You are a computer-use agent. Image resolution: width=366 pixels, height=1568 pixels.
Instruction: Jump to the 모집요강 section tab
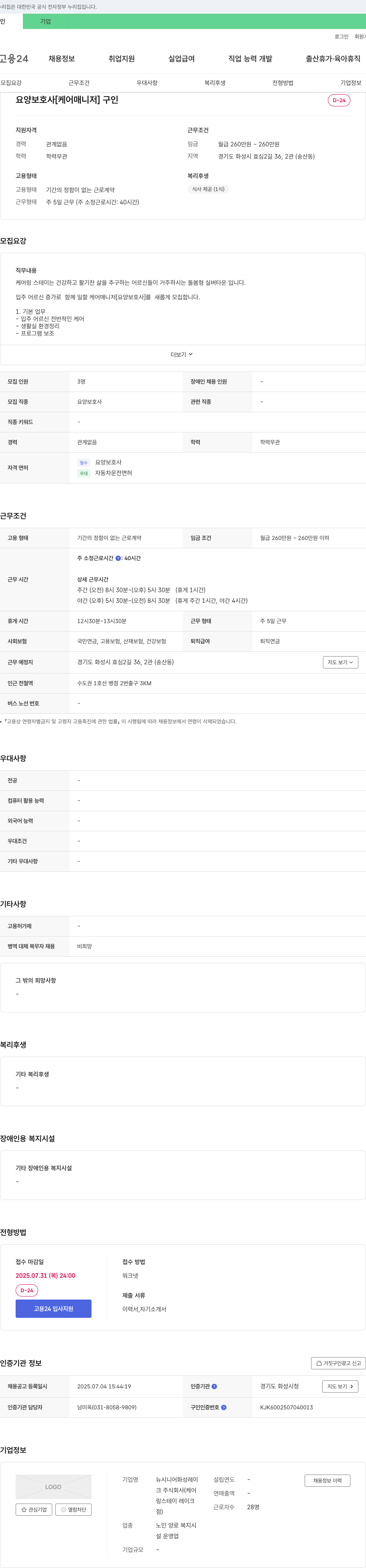coord(11,83)
